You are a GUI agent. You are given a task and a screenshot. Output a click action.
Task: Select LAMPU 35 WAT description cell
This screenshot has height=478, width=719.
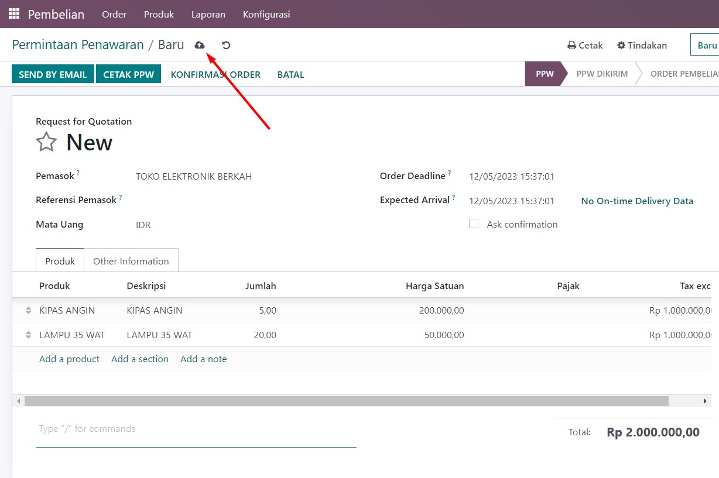pos(159,335)
